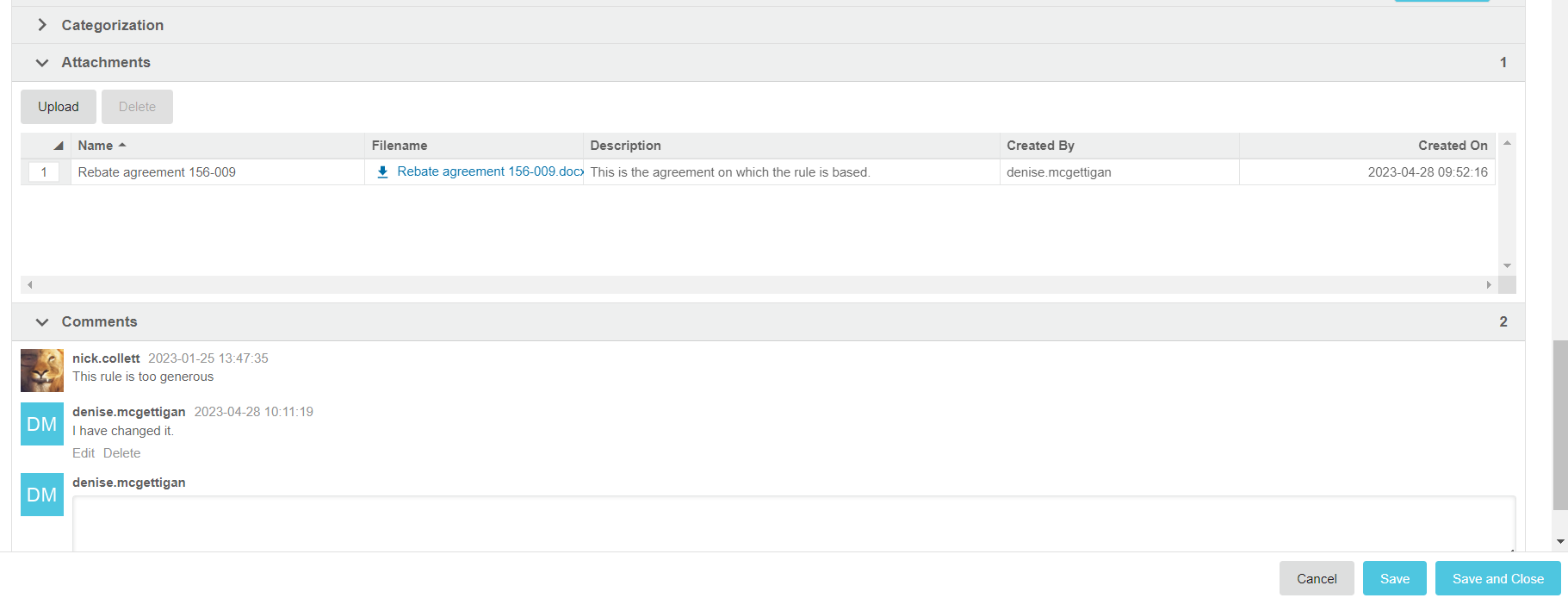Edit denise.mcgettigan's comment
1568x598 pixels.
84,453
